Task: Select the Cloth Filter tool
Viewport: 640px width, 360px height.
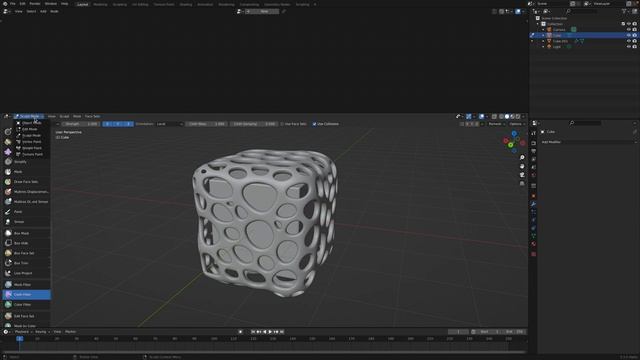Action: (x=27, y=294)
